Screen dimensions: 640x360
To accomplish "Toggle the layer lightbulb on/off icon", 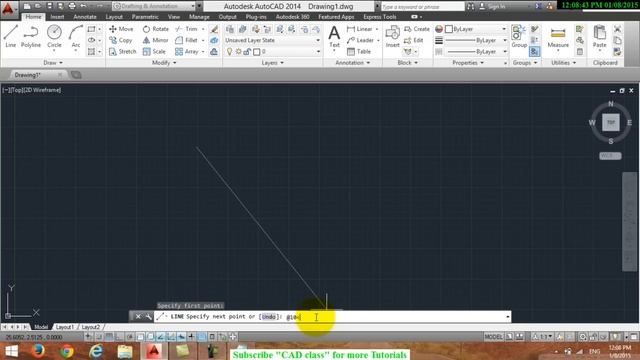I will click(x=229, y=52).
